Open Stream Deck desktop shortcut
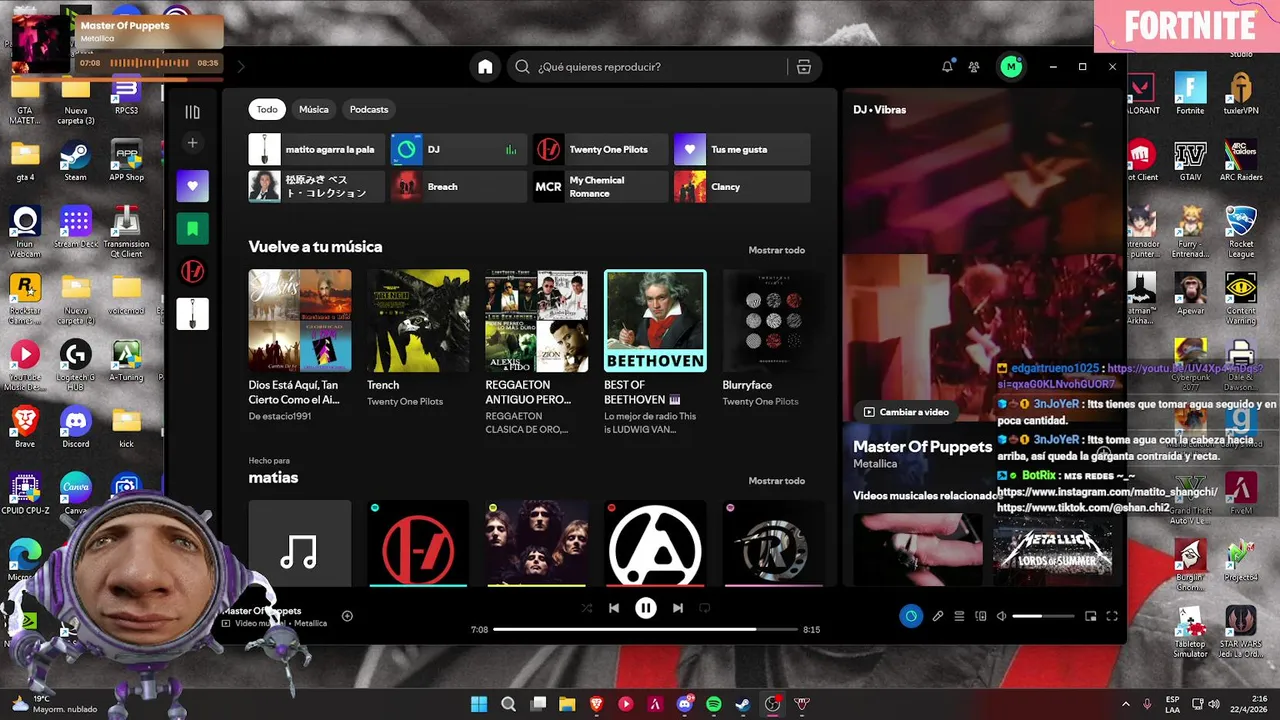 [76, 228]
